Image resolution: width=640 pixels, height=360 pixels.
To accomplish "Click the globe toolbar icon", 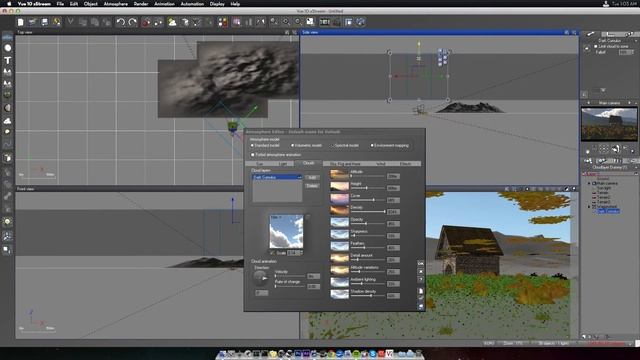I will point(360,22).
